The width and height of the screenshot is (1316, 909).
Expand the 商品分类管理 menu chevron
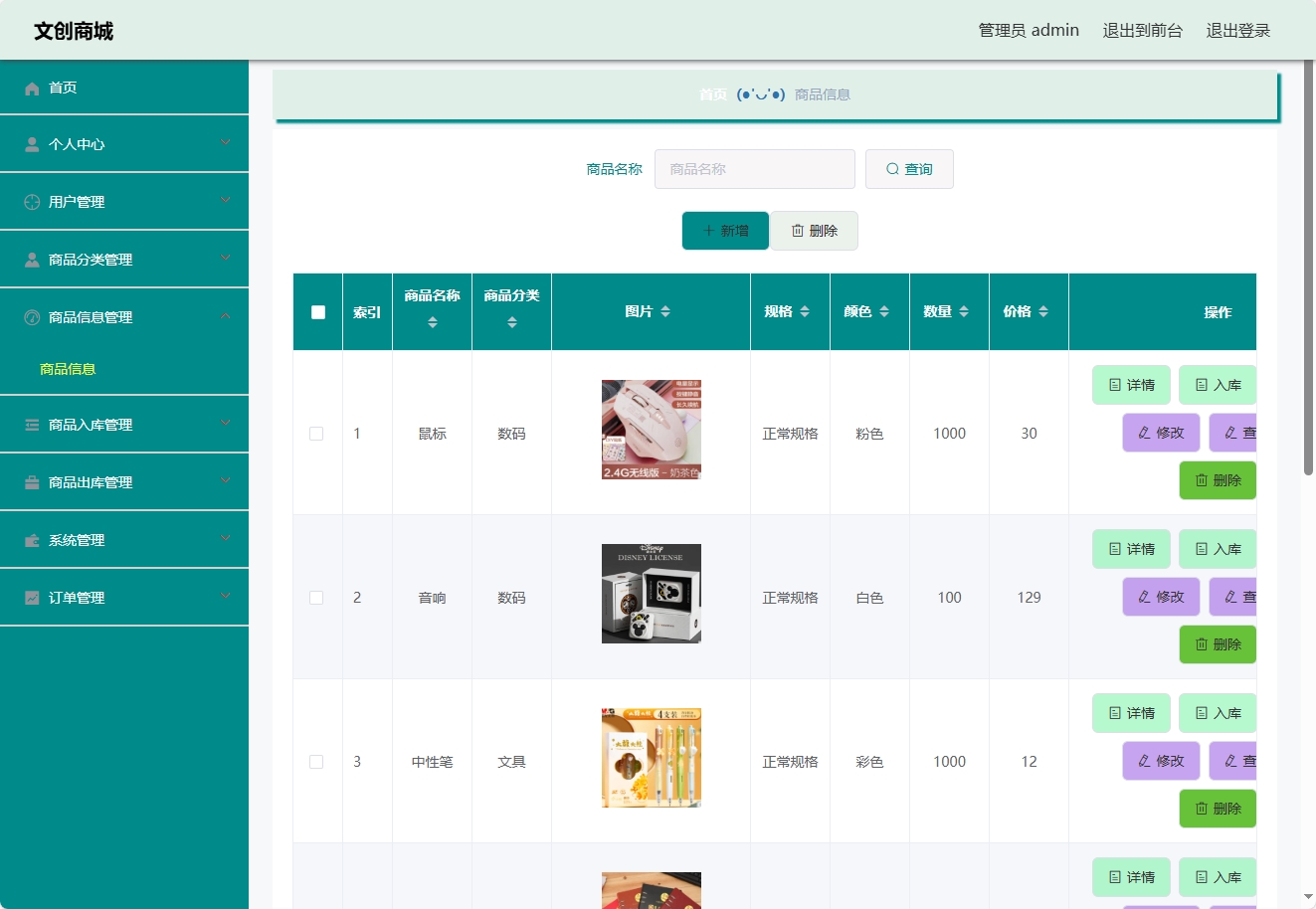(226, 259)
